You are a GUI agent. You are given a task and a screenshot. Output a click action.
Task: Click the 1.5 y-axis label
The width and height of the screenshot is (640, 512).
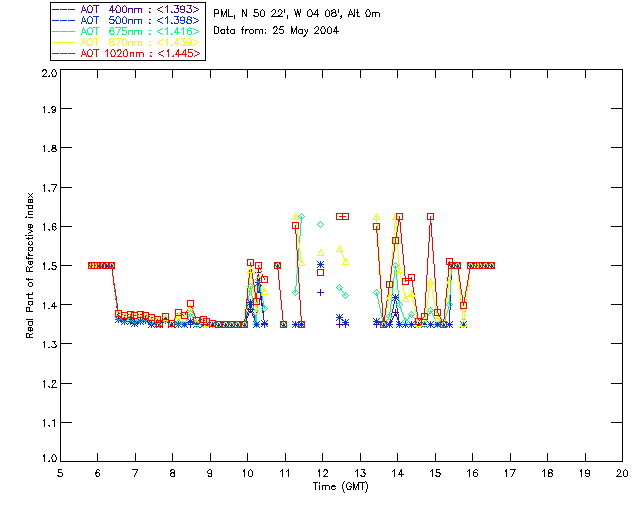pyautogui.click(x=49, y=266)
